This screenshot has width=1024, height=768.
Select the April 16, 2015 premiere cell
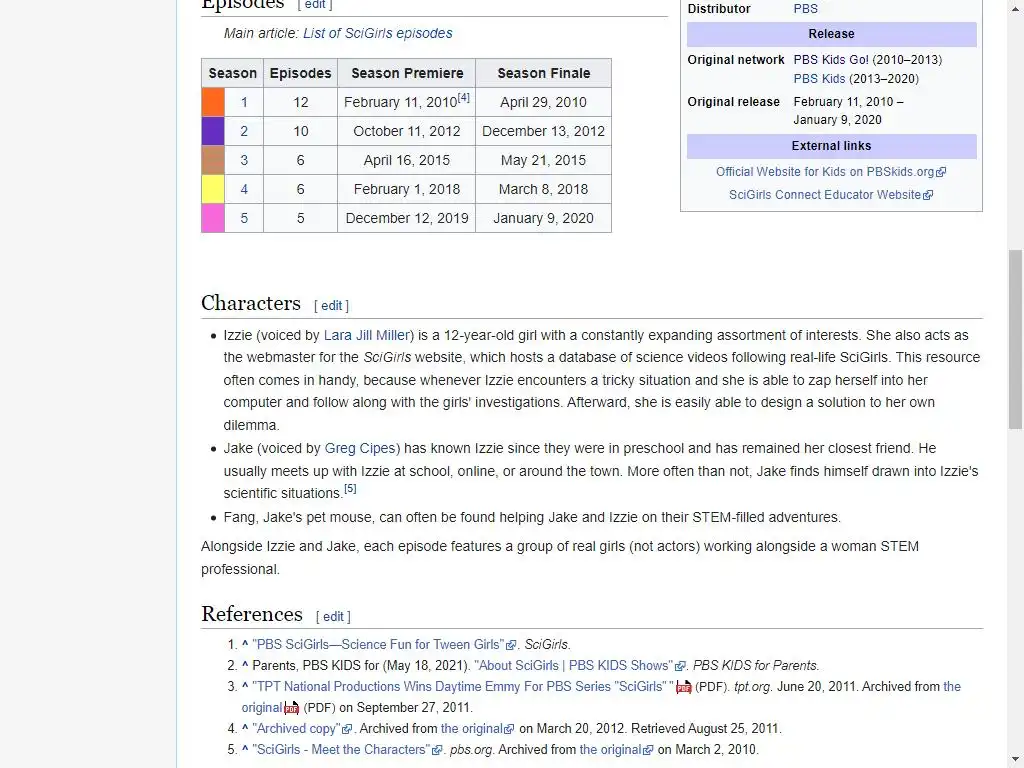(407, 160)
